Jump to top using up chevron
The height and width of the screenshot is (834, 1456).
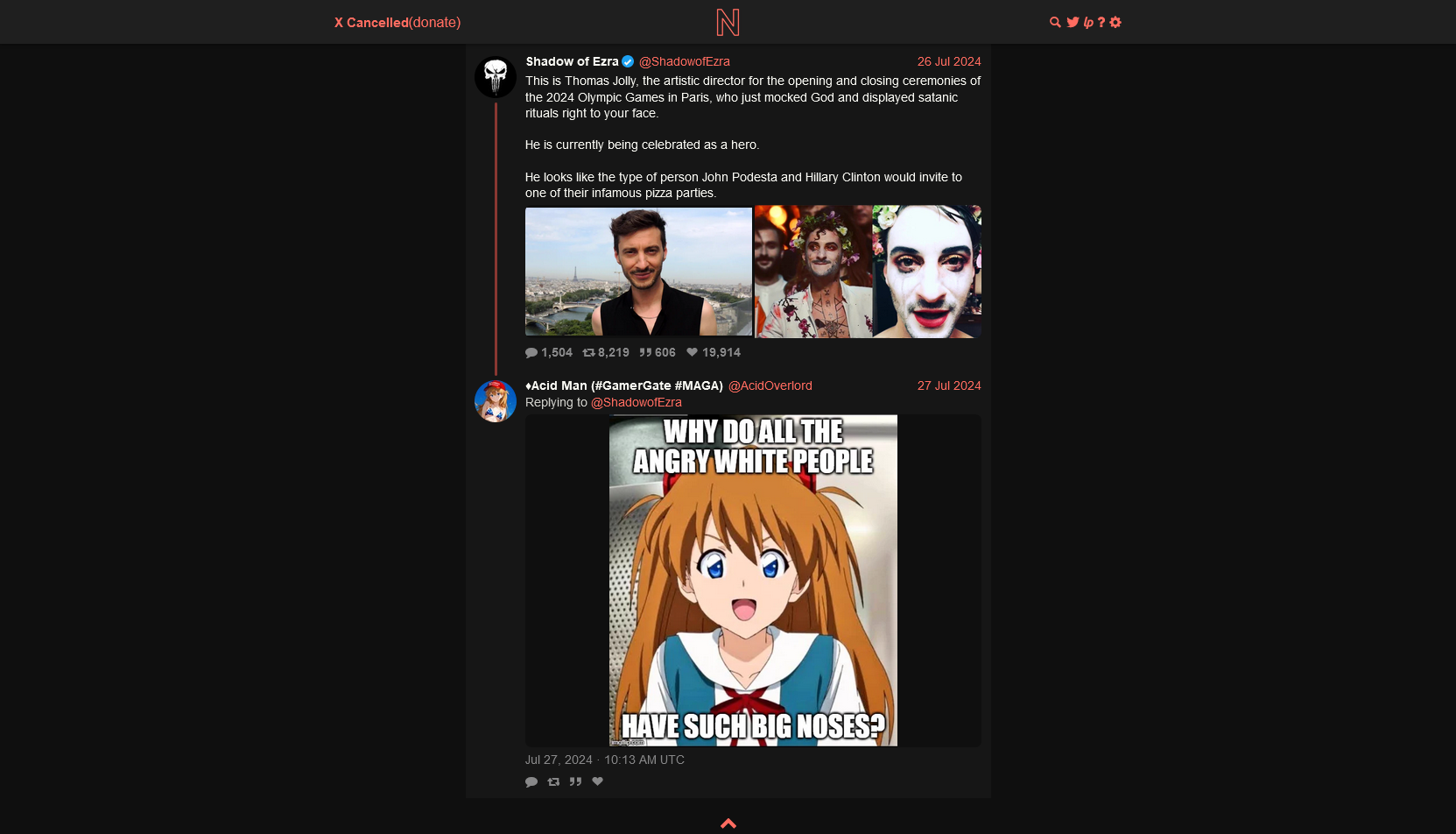tap(728, 823)
